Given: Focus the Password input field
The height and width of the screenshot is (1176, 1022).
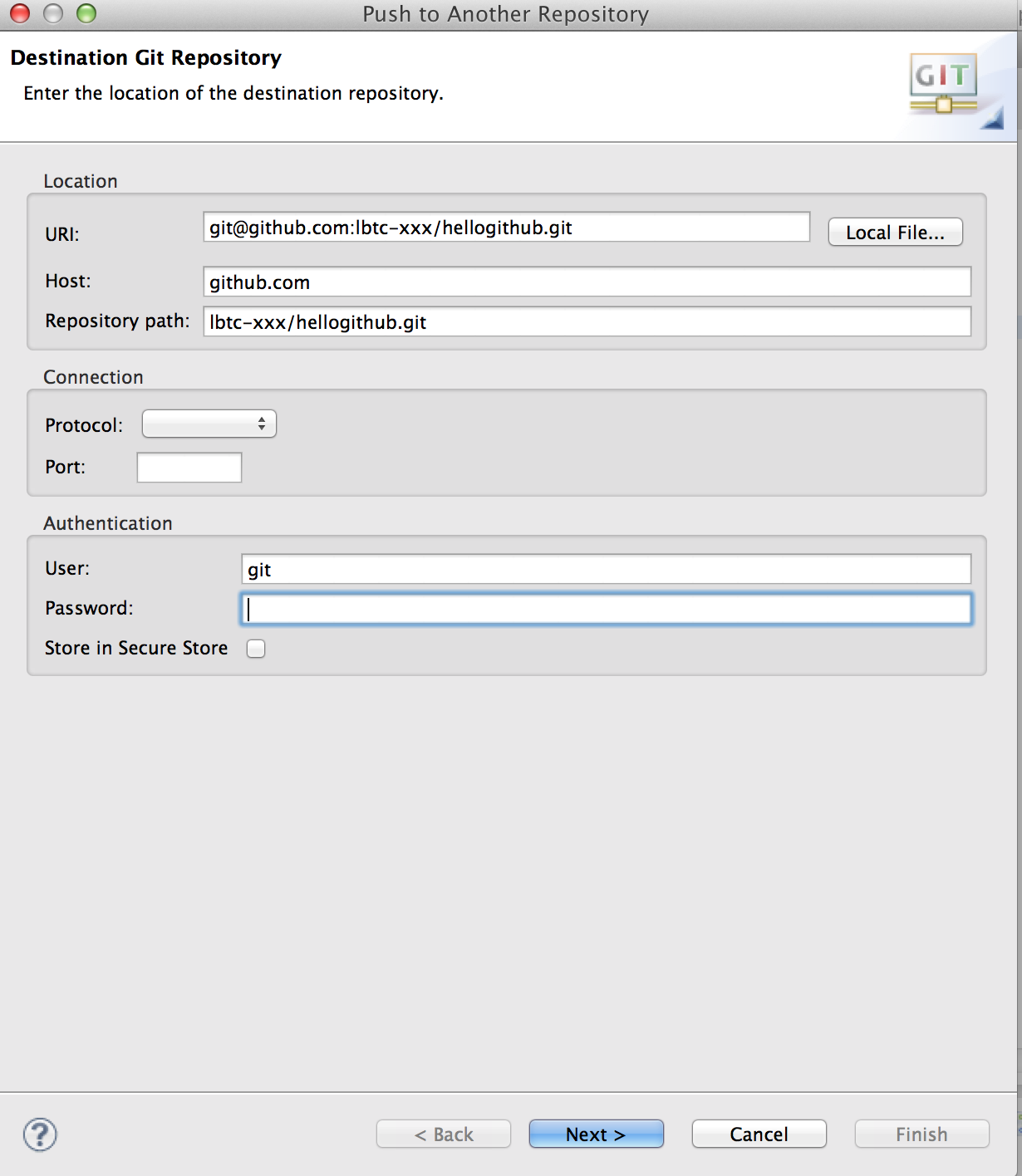Looking at the screenshot, I should click(x=606, y=609).
